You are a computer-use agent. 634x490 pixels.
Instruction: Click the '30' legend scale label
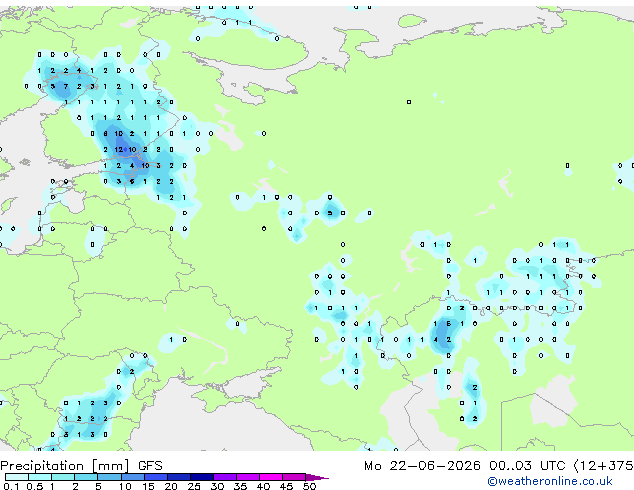coord(217,486)
